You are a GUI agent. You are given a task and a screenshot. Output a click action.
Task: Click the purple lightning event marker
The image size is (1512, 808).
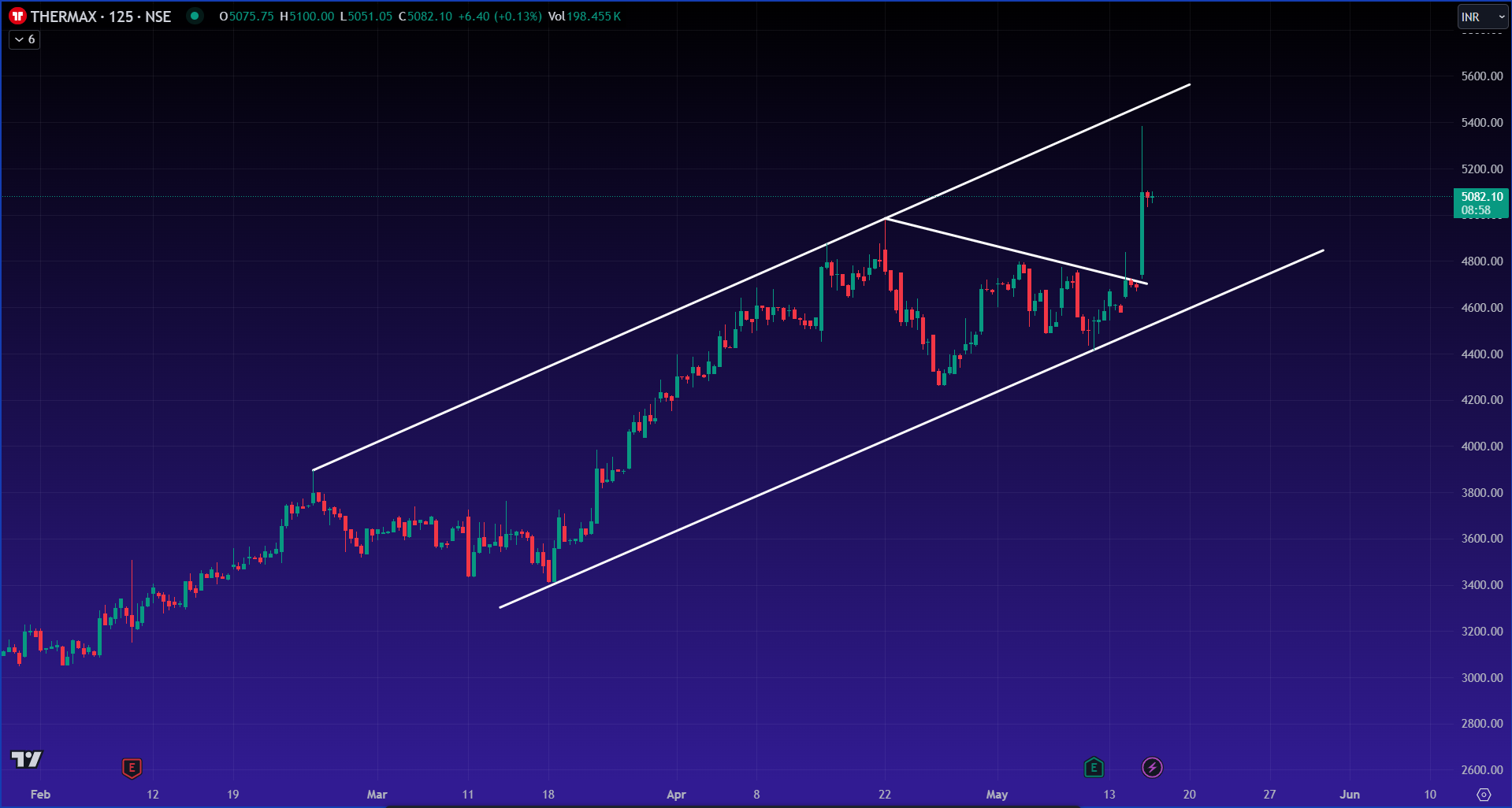click(1152, 767)
